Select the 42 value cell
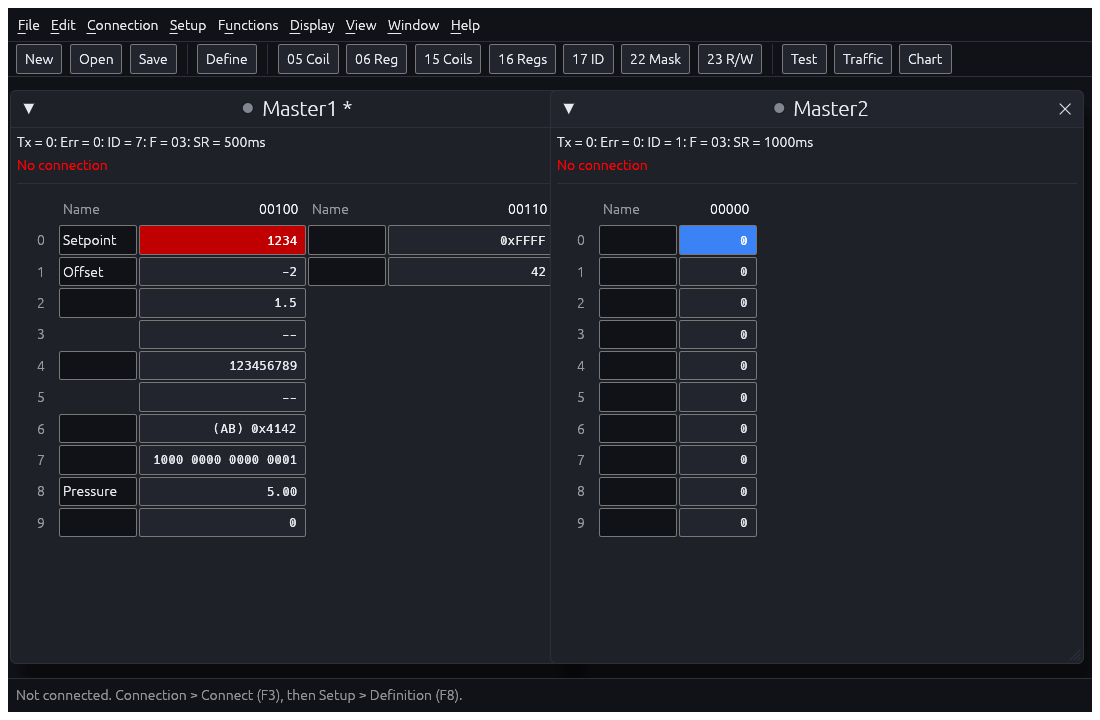 pyautogui.click(x=469, y=272)
